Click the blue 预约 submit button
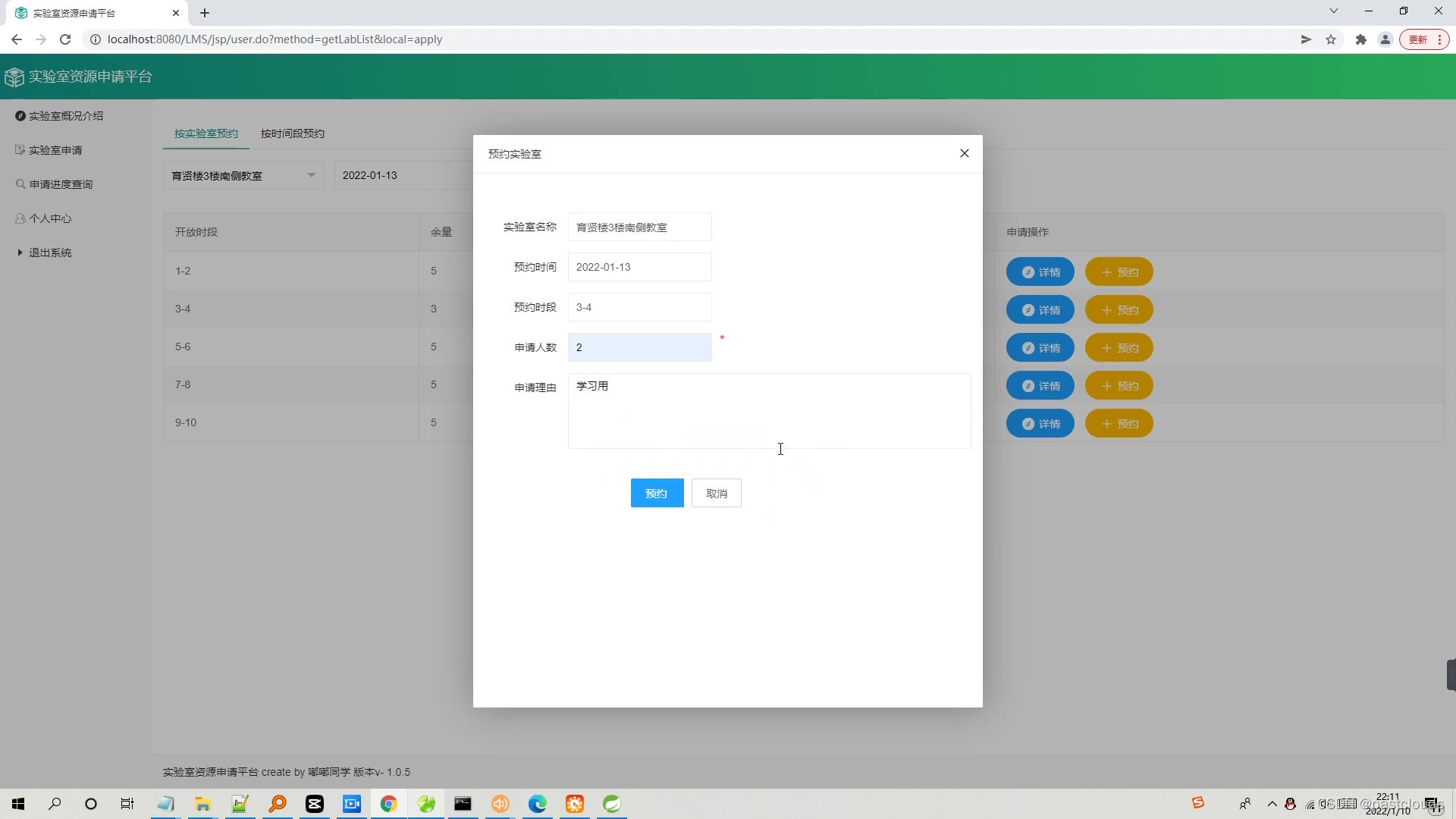The height and width of the screenshot is (819, 1456). click(x=657, y=493)
